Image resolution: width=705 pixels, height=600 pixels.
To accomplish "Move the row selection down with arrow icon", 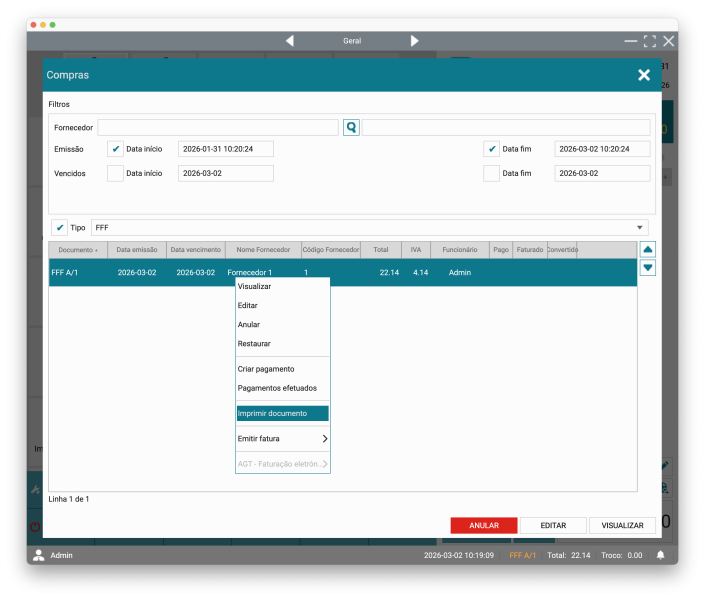I will (x=648, y=267).
